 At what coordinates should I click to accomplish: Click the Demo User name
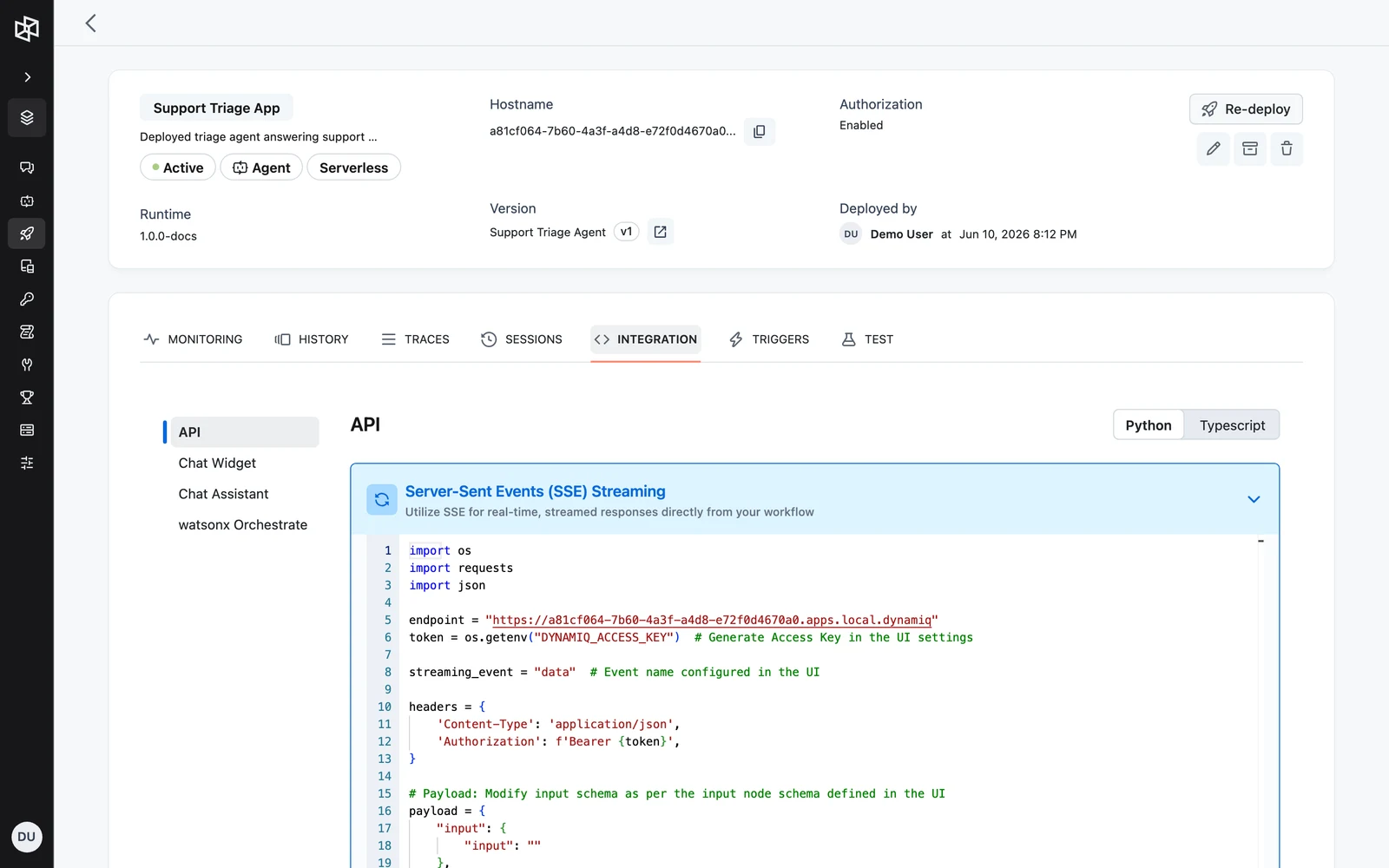pyautogui.click(x=901, y=234)
